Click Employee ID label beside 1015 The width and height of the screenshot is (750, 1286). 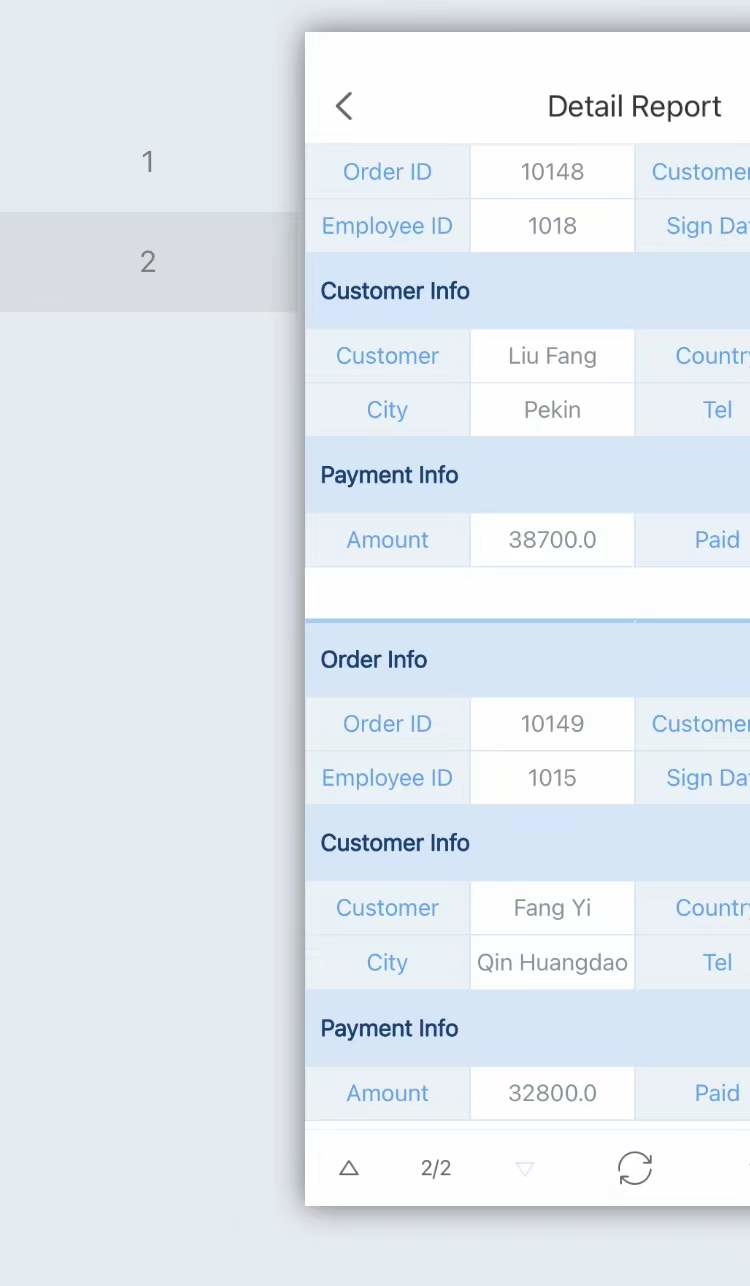pyautogui.click(x=387, y=778)
